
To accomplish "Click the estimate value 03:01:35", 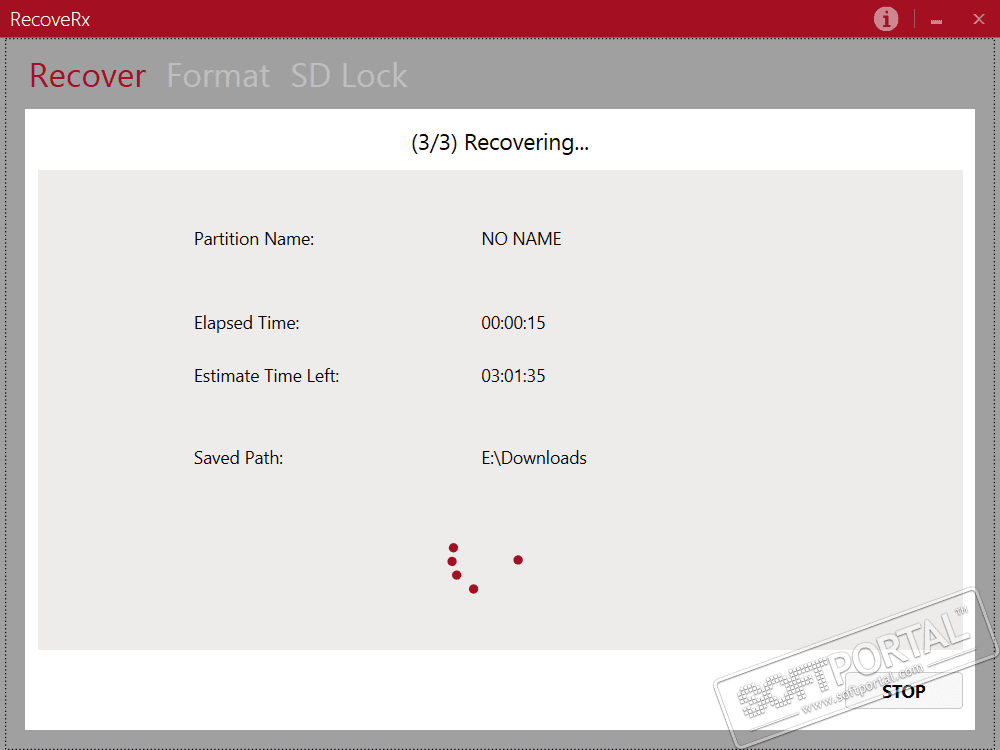I will click(513, 376).
